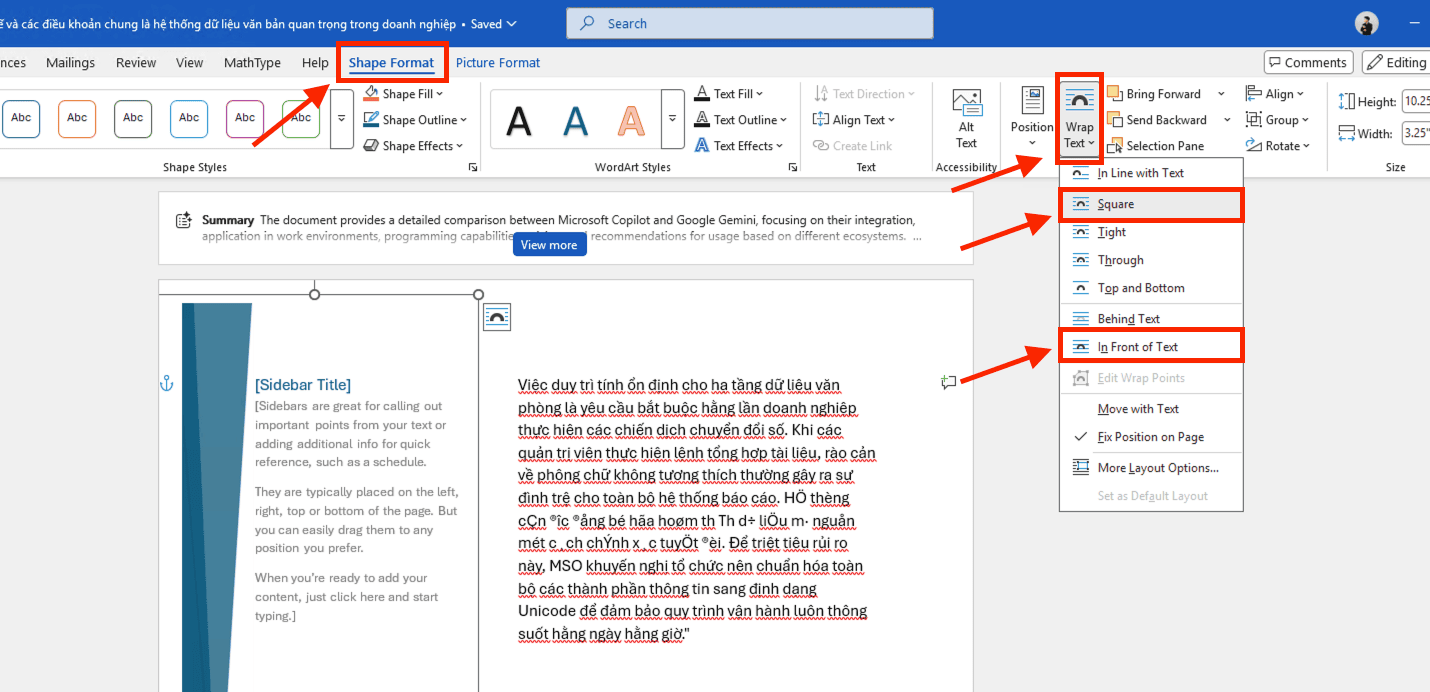The image size is (1430, 692).
Task: Click the Search box in title bar
Action: coord(749,23)
